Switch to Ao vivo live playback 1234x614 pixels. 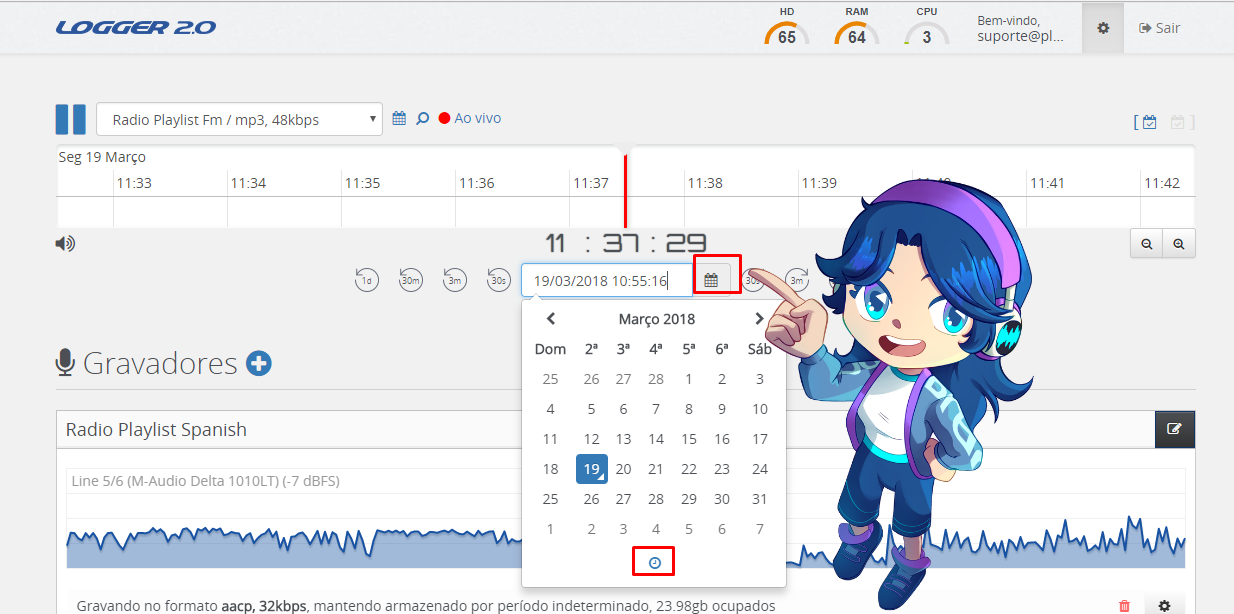(x=470, y=118)
